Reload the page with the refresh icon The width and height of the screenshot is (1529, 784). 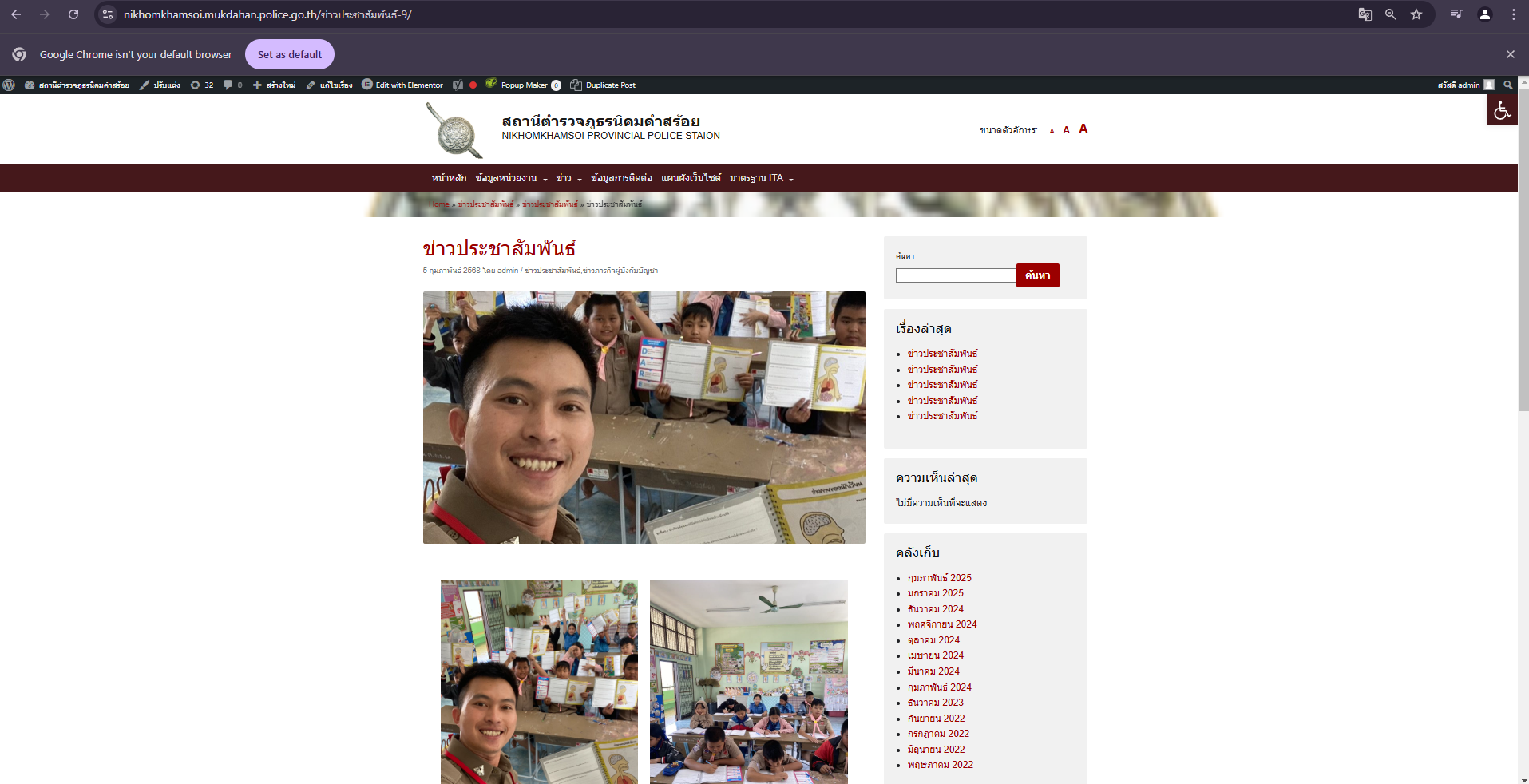pos(73,14)
